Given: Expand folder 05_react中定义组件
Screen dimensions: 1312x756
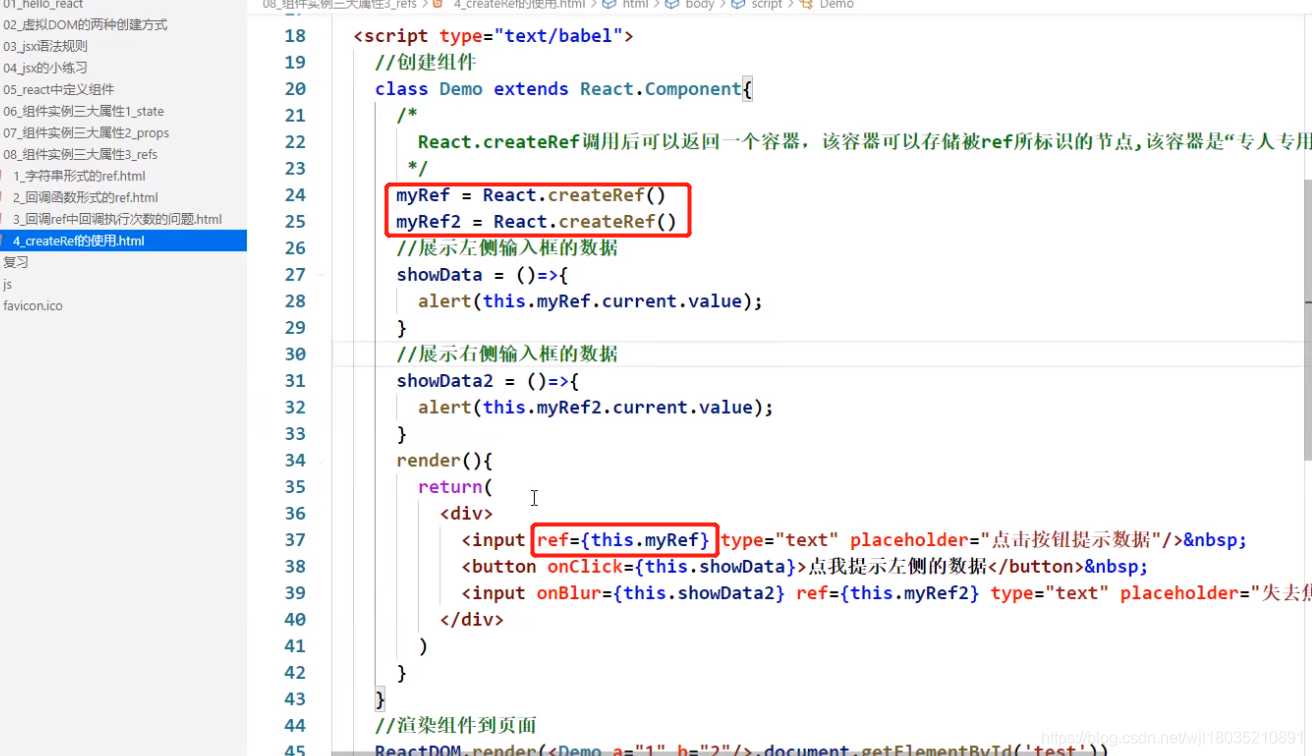Looking at the screenshot, I should (58, 89).
